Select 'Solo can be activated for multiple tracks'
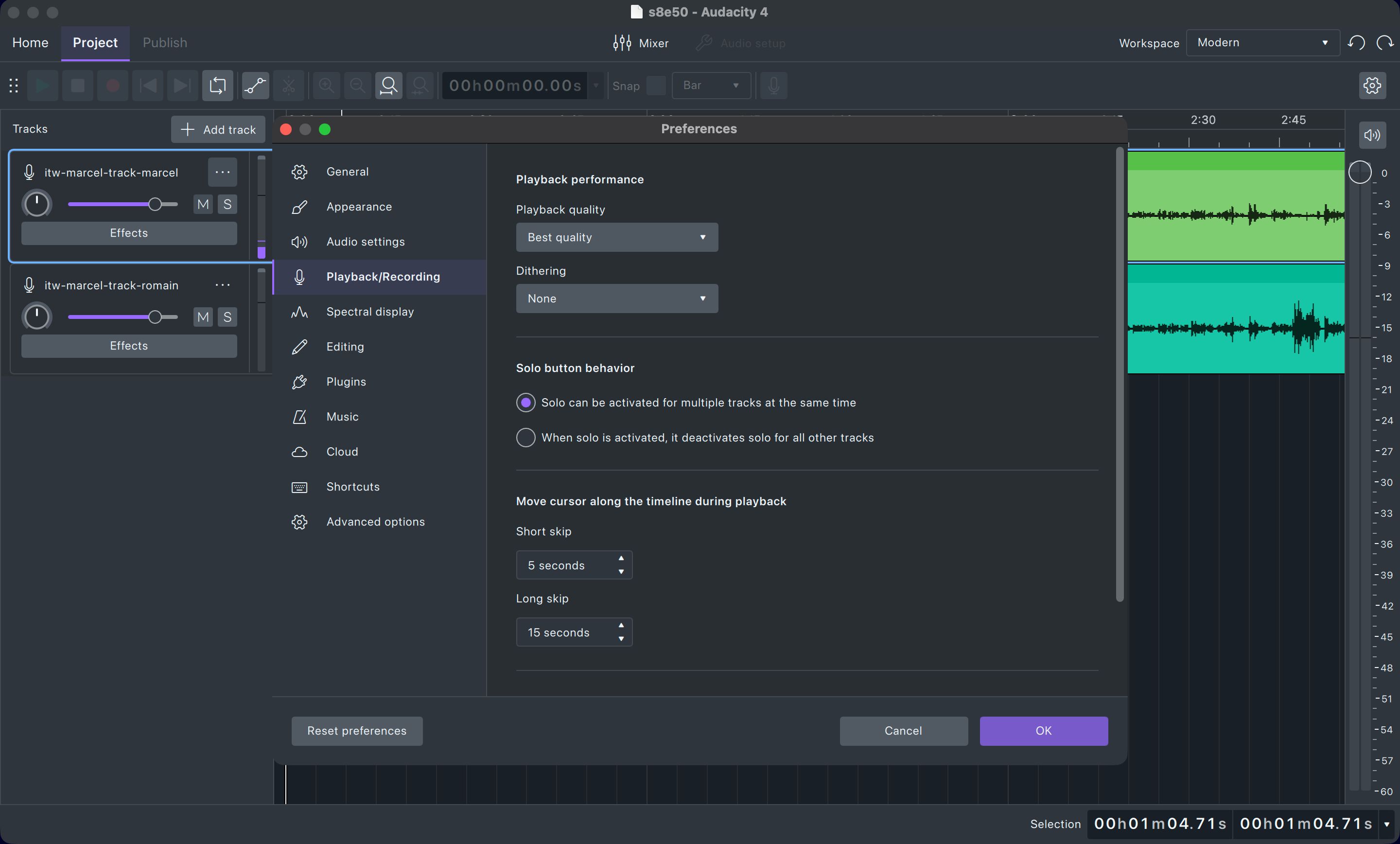The height and width of the screenshot is (844, 1400). [525, 403]
